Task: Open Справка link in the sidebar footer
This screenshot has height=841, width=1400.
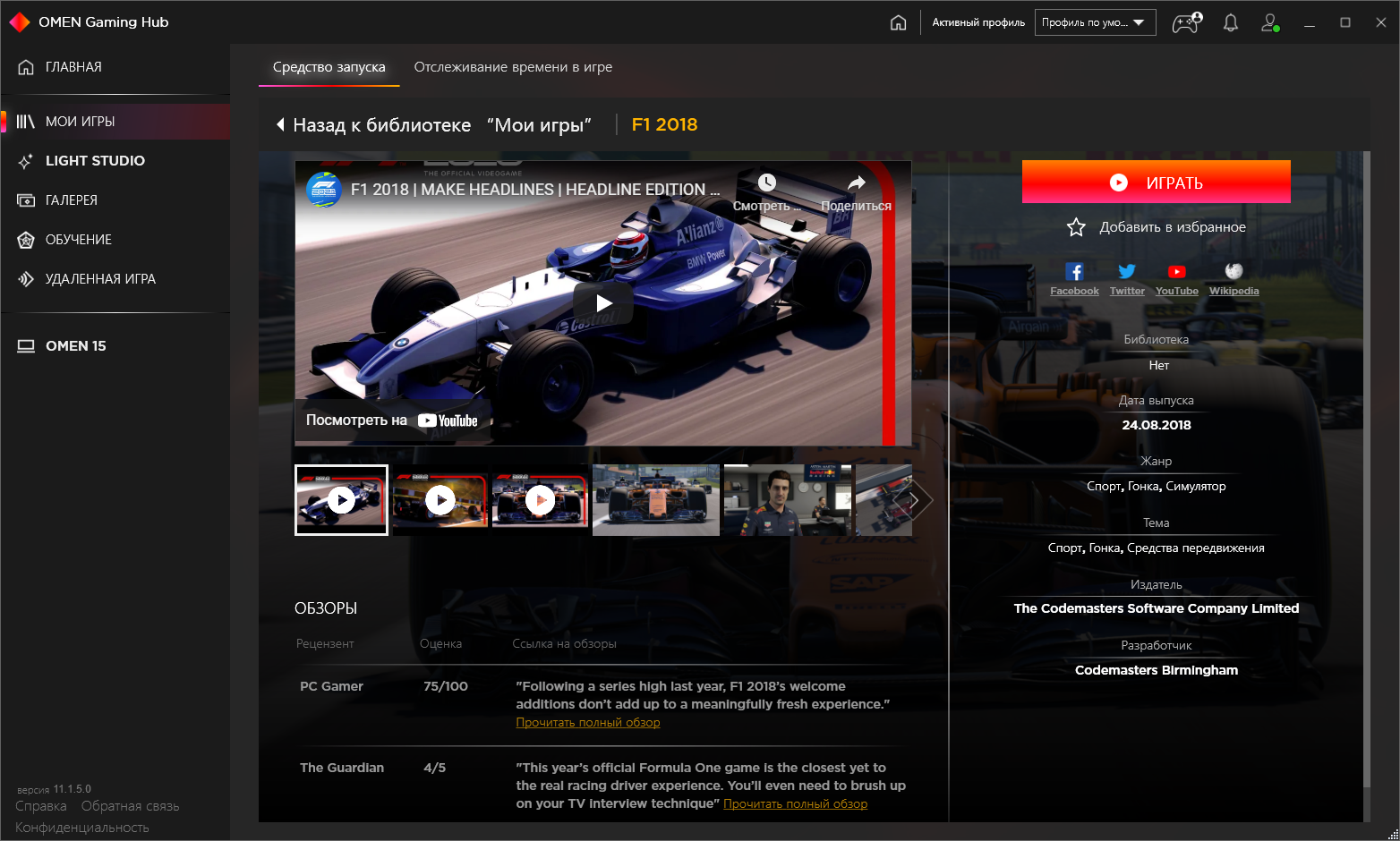Action: pyautogui.click(x=41, y=806)
